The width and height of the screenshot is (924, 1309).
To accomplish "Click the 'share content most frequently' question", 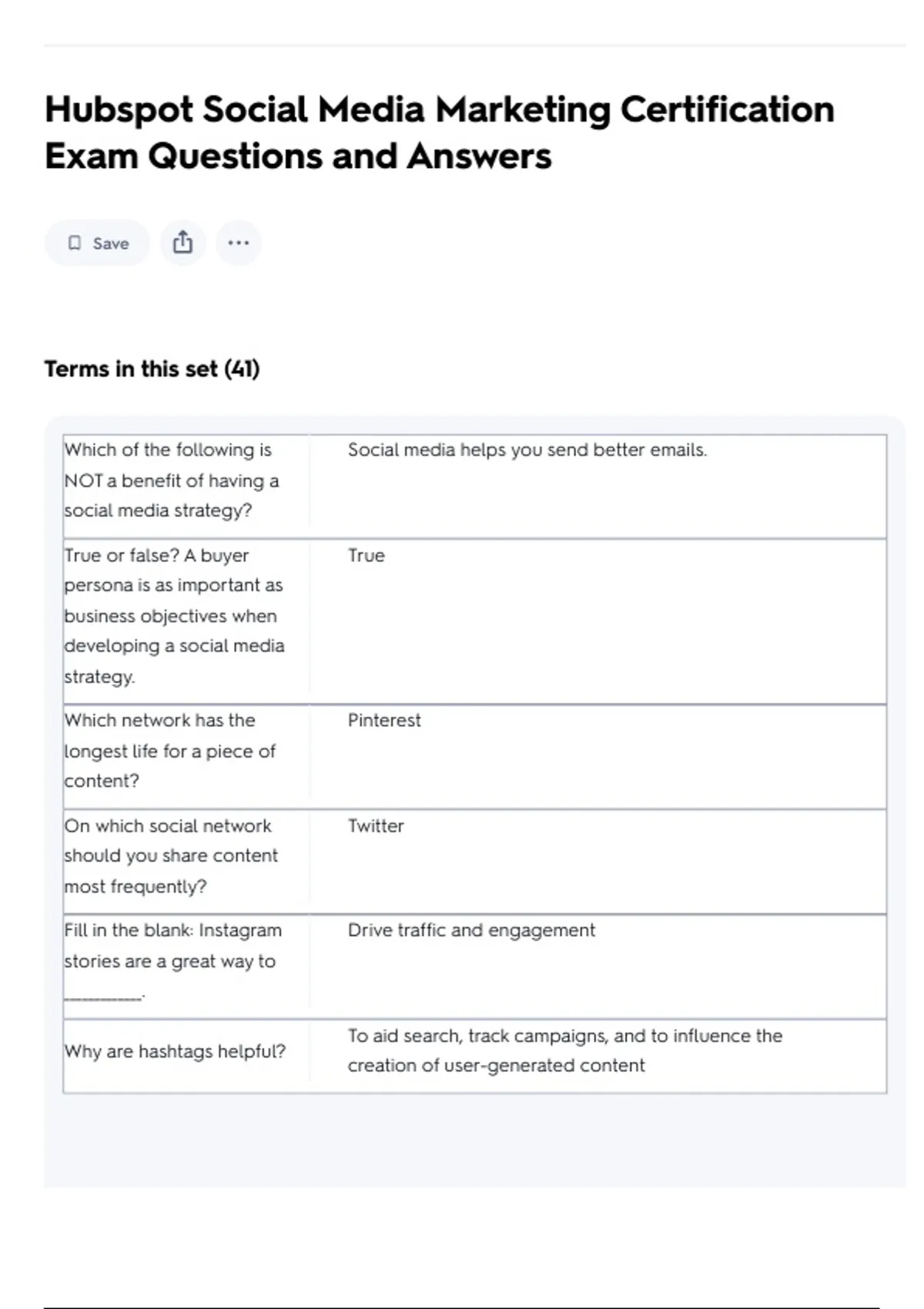I will pos(171,856).
